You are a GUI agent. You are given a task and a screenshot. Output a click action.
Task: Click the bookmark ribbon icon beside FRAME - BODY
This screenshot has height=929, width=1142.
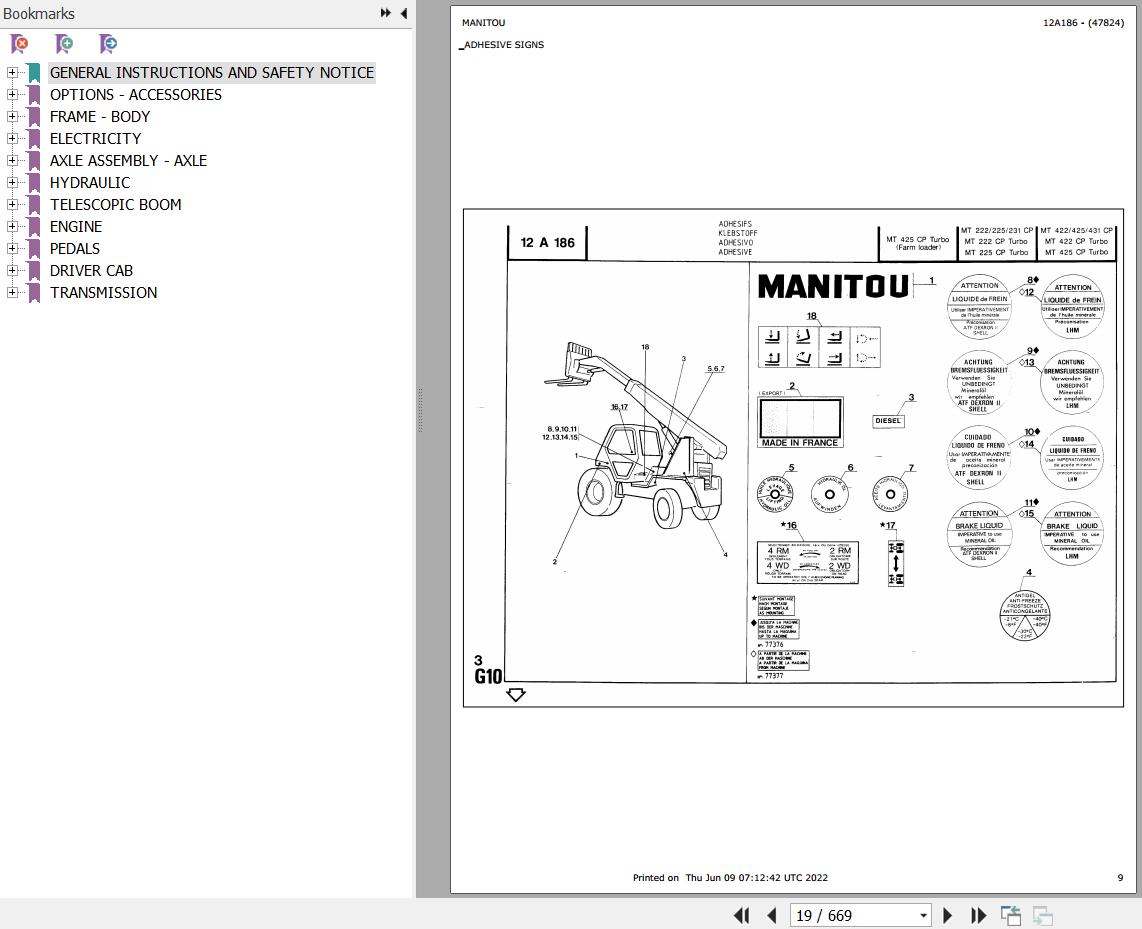pos(34,117)
